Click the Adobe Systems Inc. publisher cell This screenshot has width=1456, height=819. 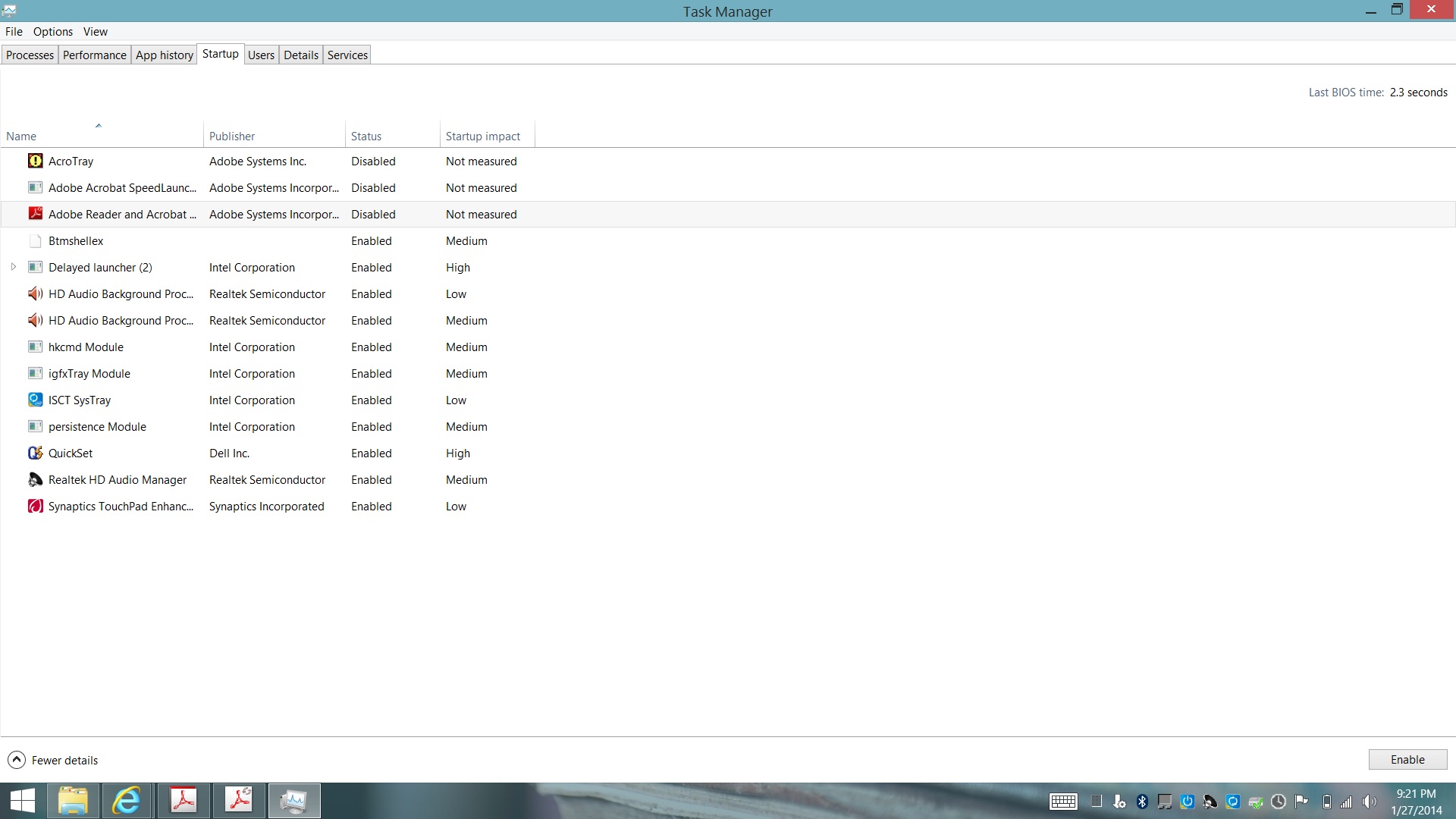click(258, 161)
